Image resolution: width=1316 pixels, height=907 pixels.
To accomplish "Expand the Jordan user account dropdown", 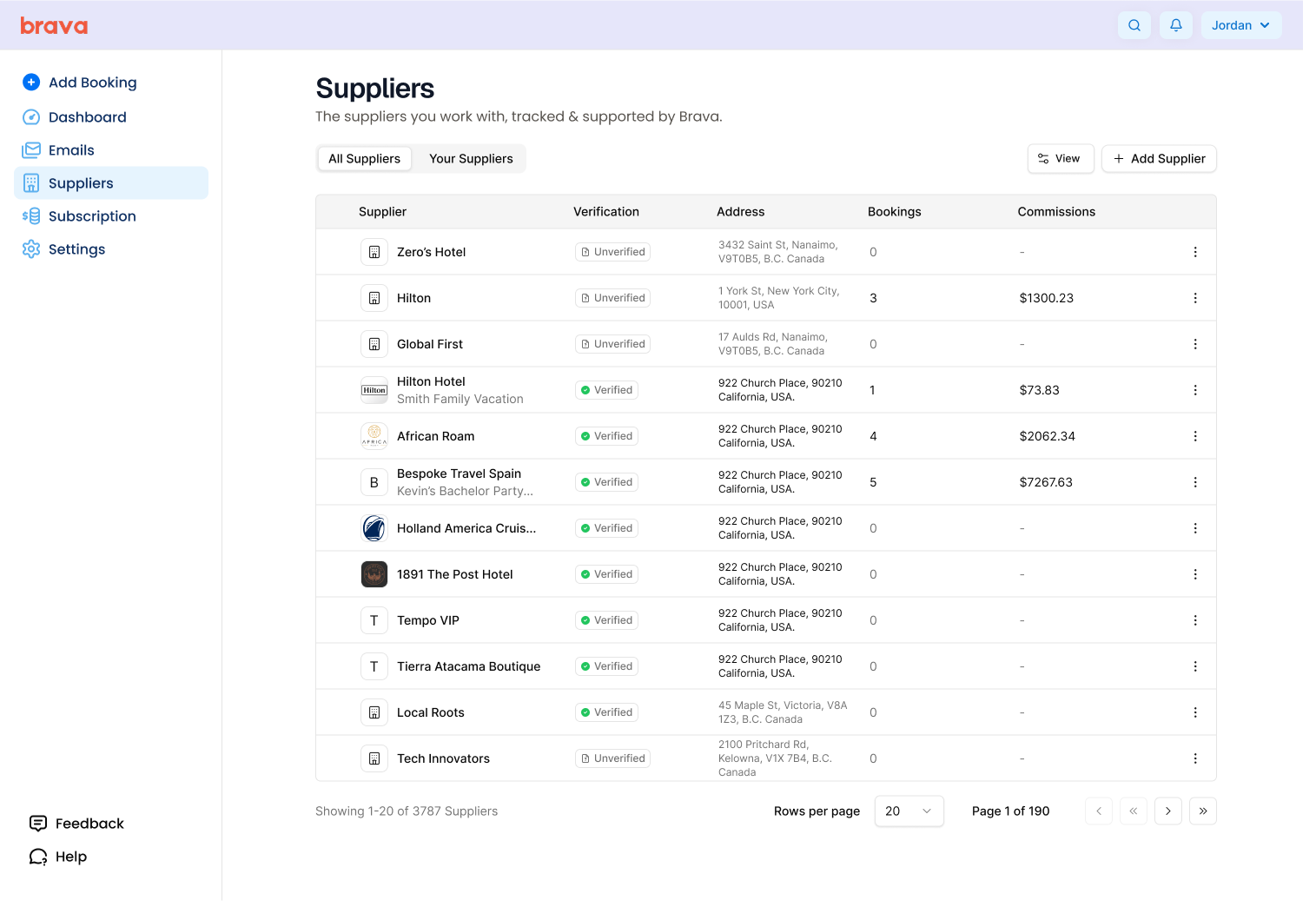I will click(x=1240, y=25).
